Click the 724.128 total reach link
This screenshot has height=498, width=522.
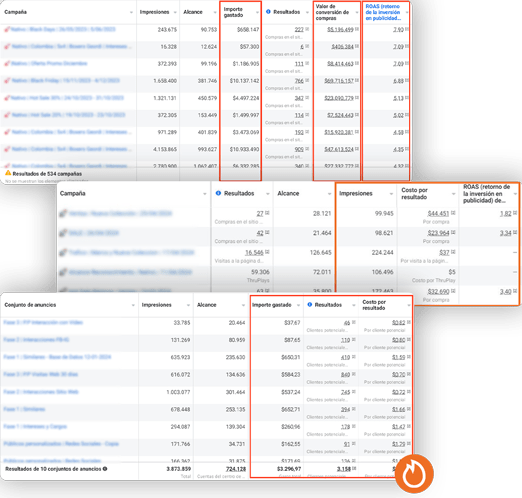236,469
